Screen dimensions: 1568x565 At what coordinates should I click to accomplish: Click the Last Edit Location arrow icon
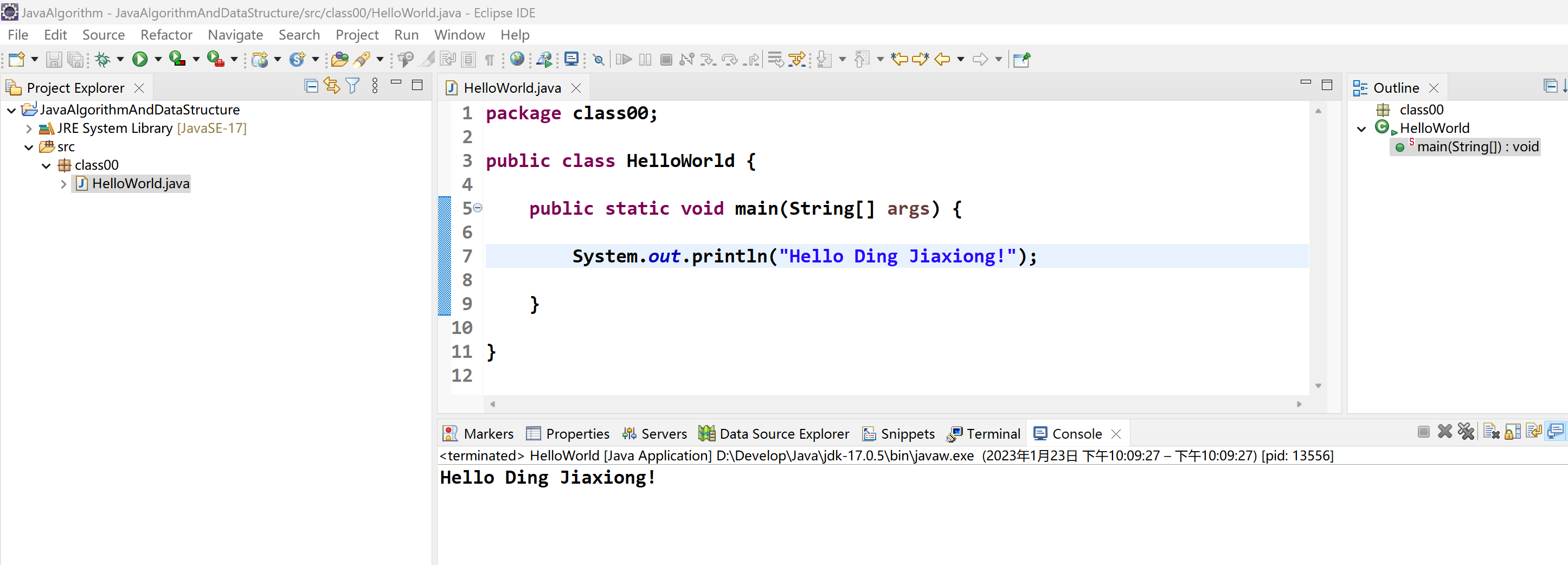pyautogui.click(x=899, y=59)
